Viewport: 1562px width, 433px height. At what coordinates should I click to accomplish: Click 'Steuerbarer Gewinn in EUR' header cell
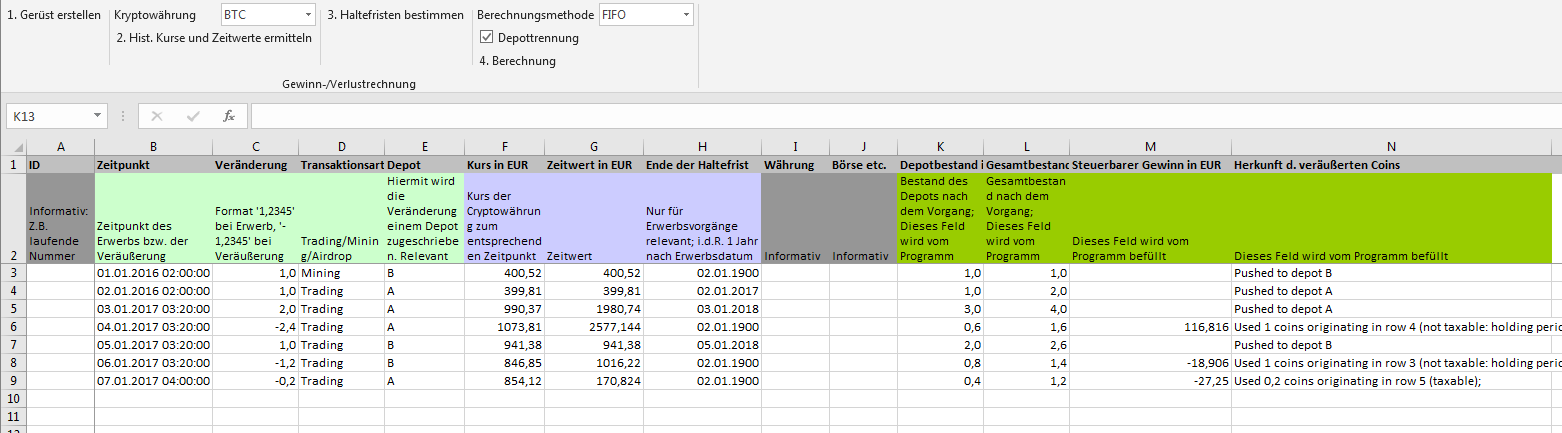(x=1150, y=164)
